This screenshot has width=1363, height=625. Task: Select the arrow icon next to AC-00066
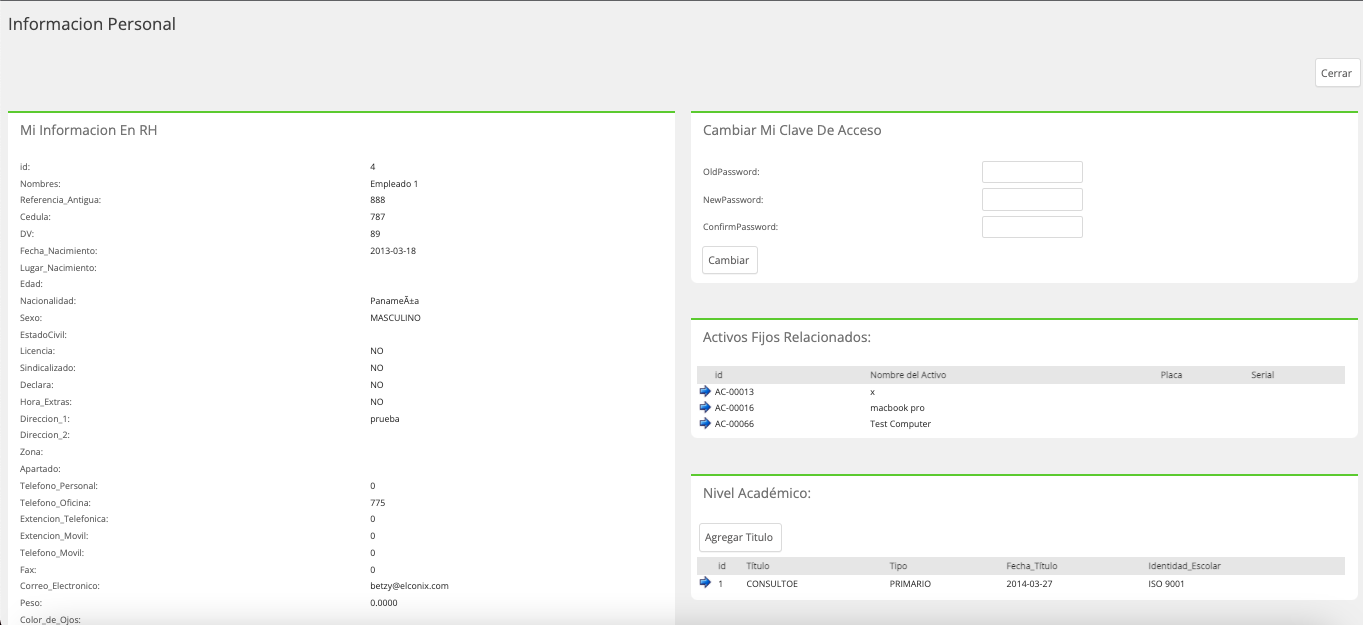[705, 424]
